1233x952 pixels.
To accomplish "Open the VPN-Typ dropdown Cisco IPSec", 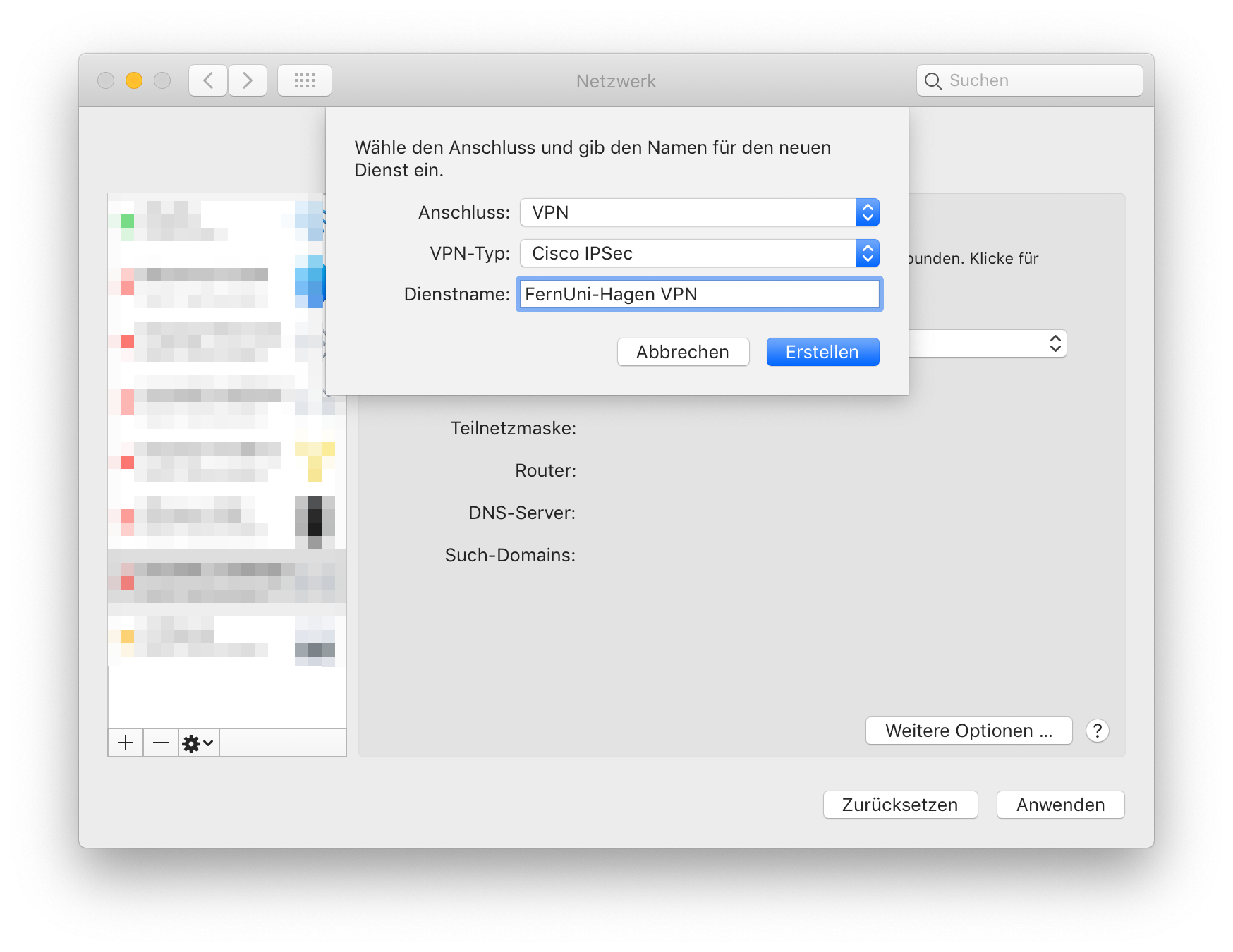I will point(700,253).
